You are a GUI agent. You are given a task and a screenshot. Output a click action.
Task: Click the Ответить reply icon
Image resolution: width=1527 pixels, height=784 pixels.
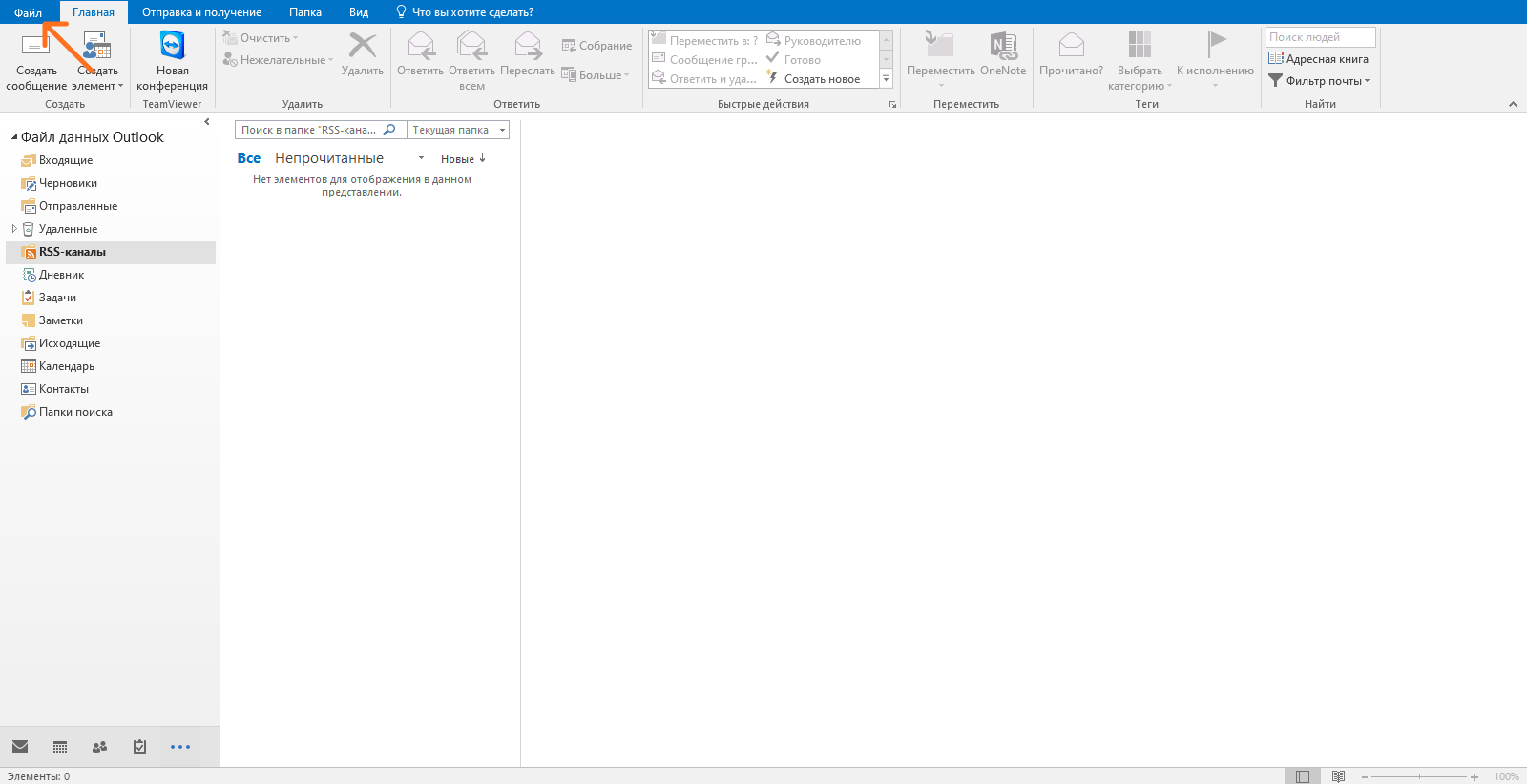point(420,53)
